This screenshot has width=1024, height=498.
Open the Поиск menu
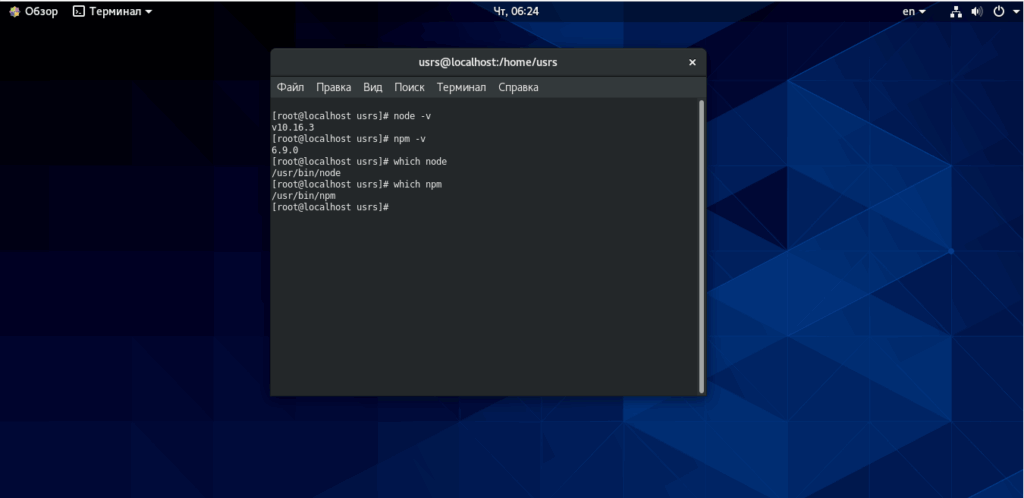click(x=409, y=87)
